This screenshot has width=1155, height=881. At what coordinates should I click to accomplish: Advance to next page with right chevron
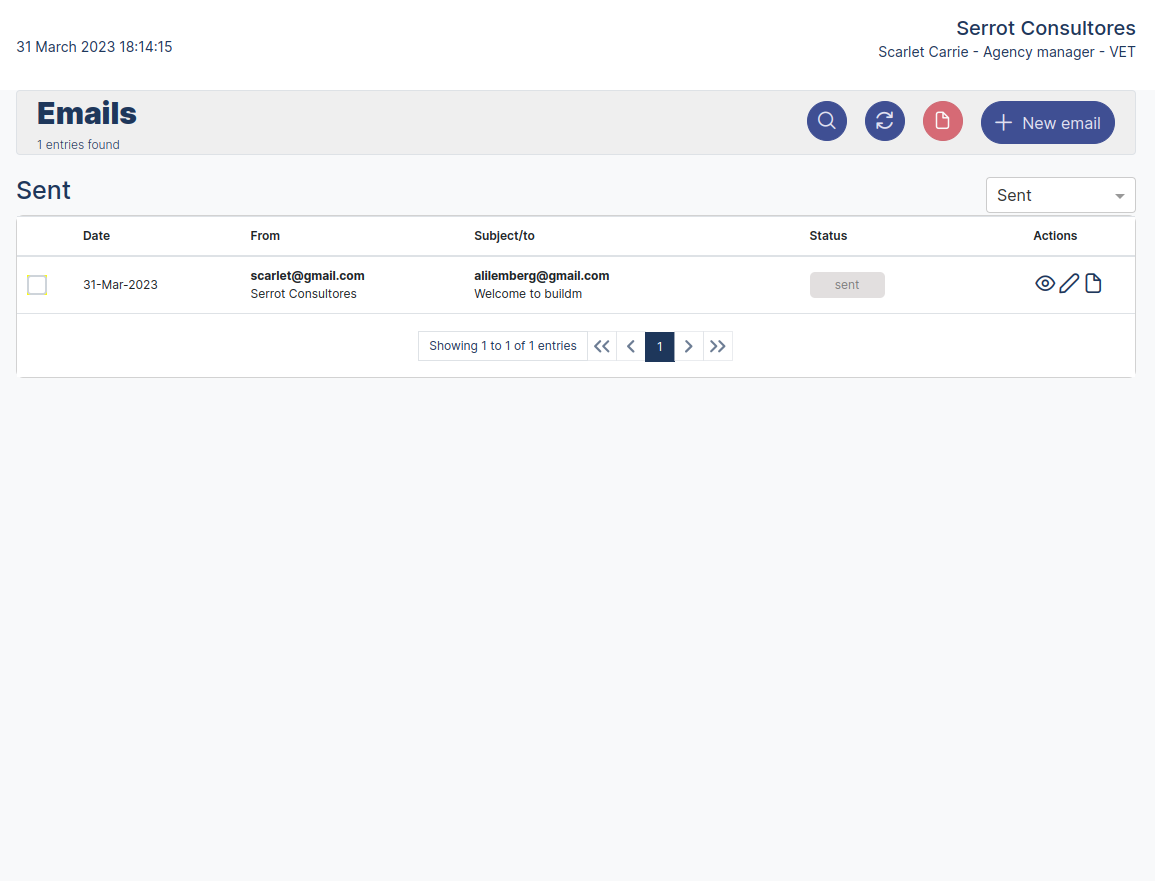(688, 346)
